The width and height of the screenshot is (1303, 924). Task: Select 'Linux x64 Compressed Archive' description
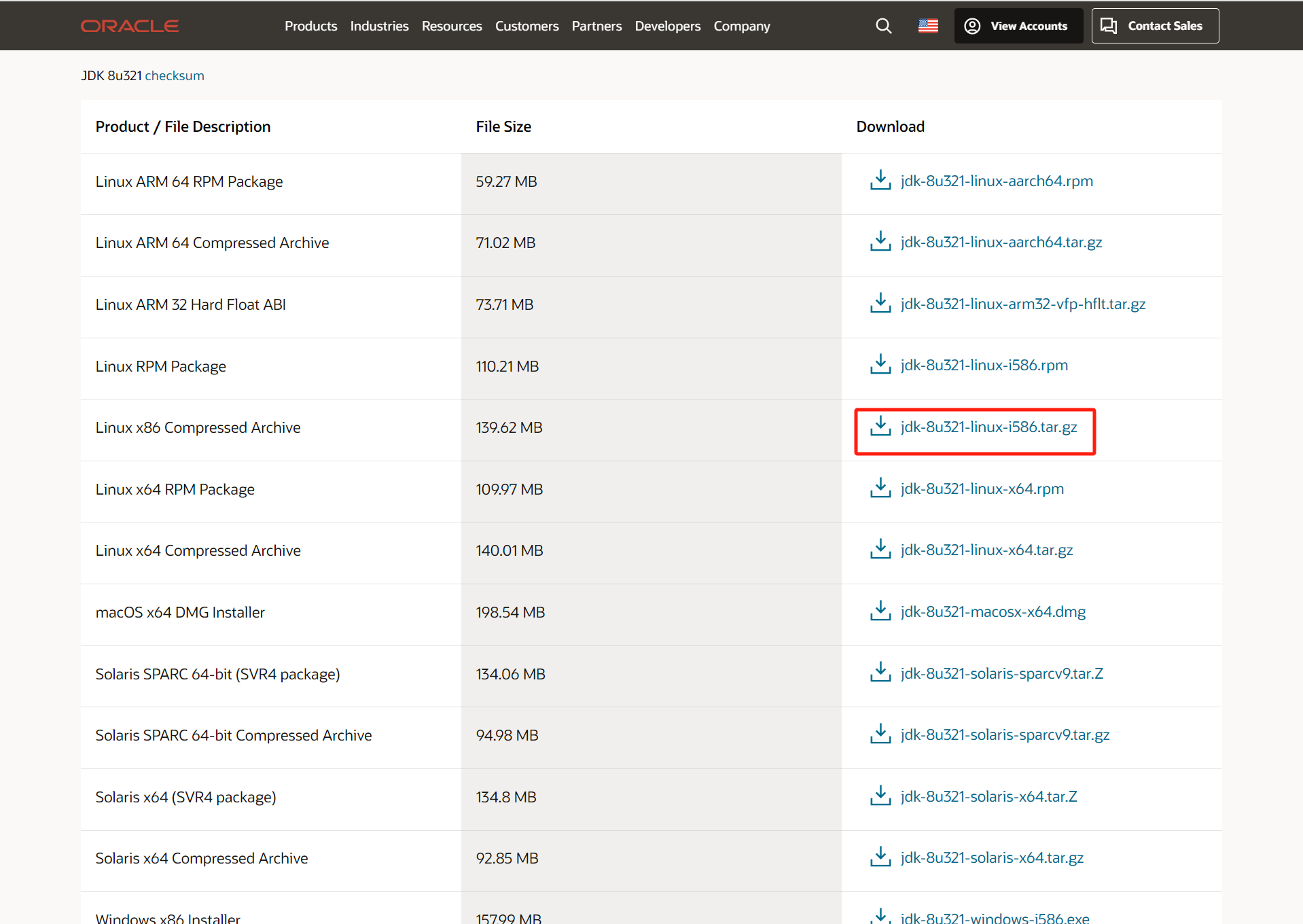198,550
